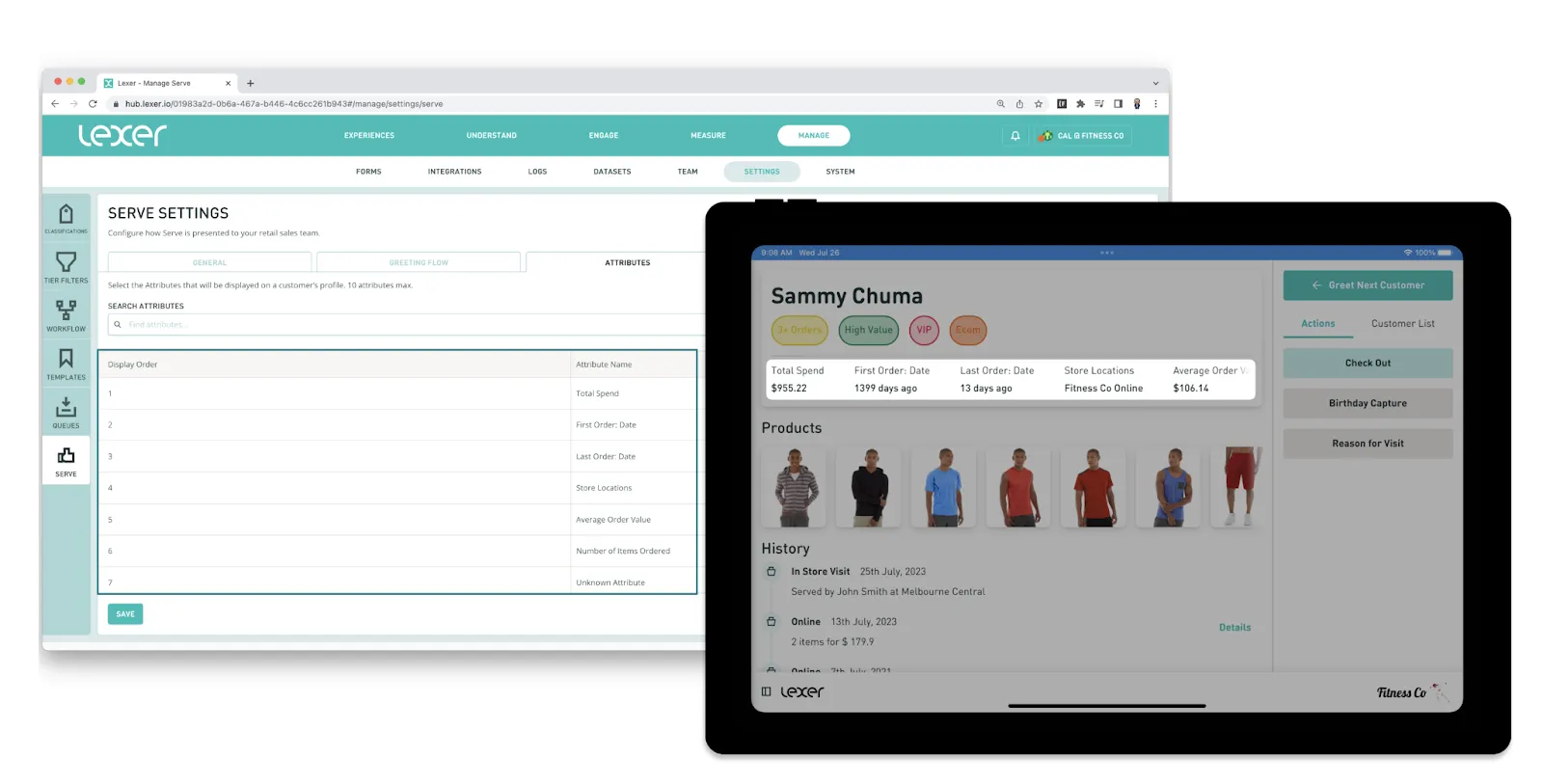Select the striped hoodie product thumbnail
The height and width of the screenshot is (784, 1543).
point(795,487)
